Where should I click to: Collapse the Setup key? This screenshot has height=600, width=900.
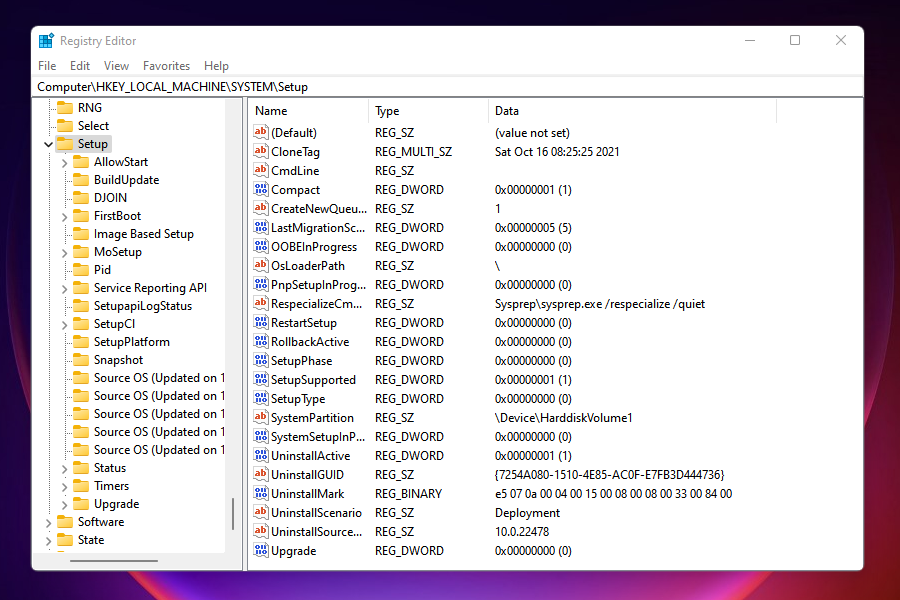point(47,143)
